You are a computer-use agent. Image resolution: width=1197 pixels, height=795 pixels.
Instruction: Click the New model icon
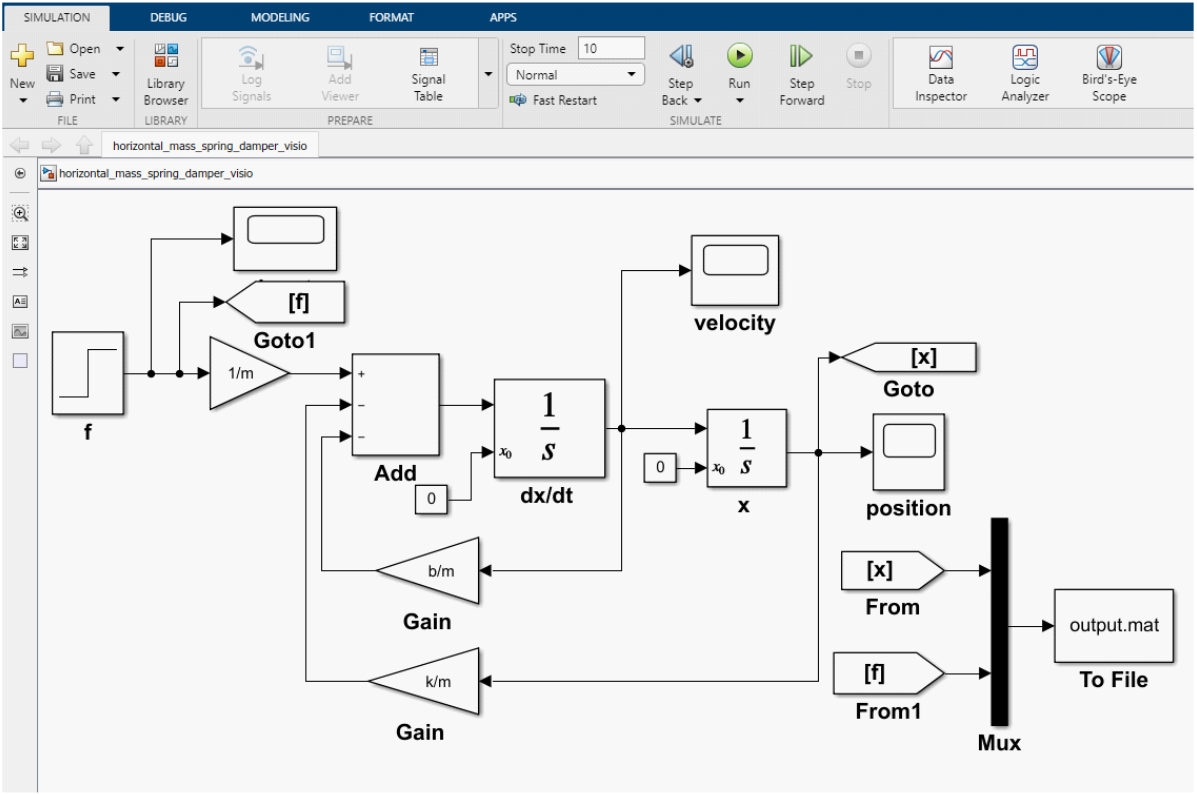click(22, 55)
